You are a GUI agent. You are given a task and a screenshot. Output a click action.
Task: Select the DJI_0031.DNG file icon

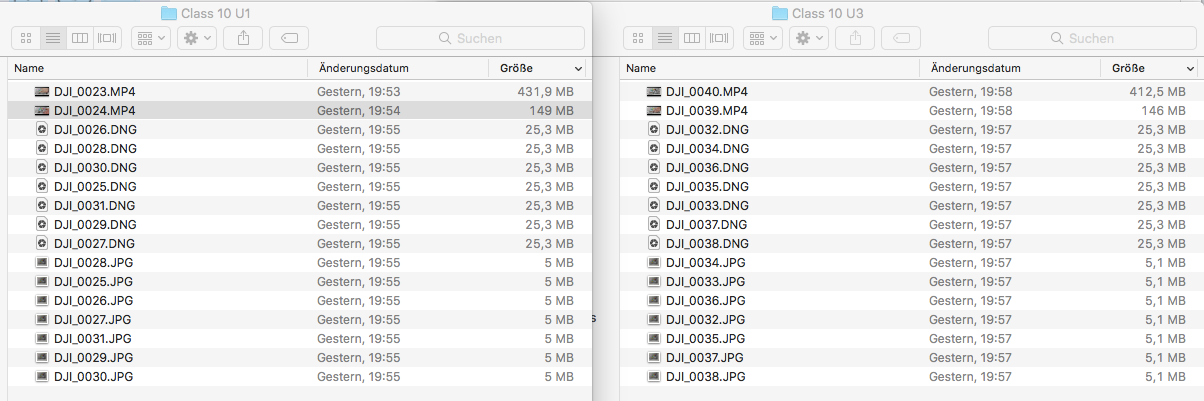click(x=41, y=205)
